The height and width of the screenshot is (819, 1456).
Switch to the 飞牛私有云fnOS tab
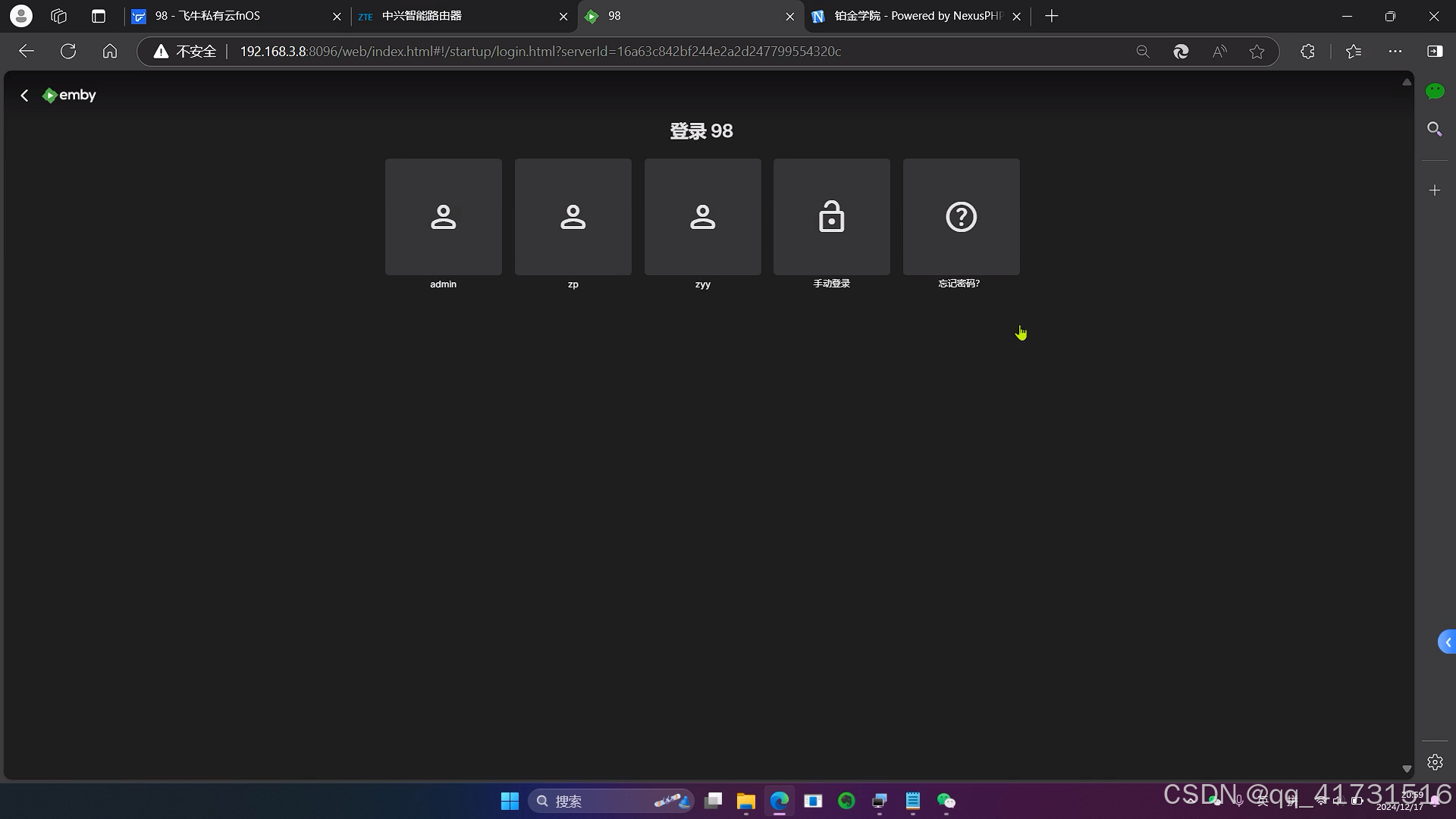[x=227, y=16]
